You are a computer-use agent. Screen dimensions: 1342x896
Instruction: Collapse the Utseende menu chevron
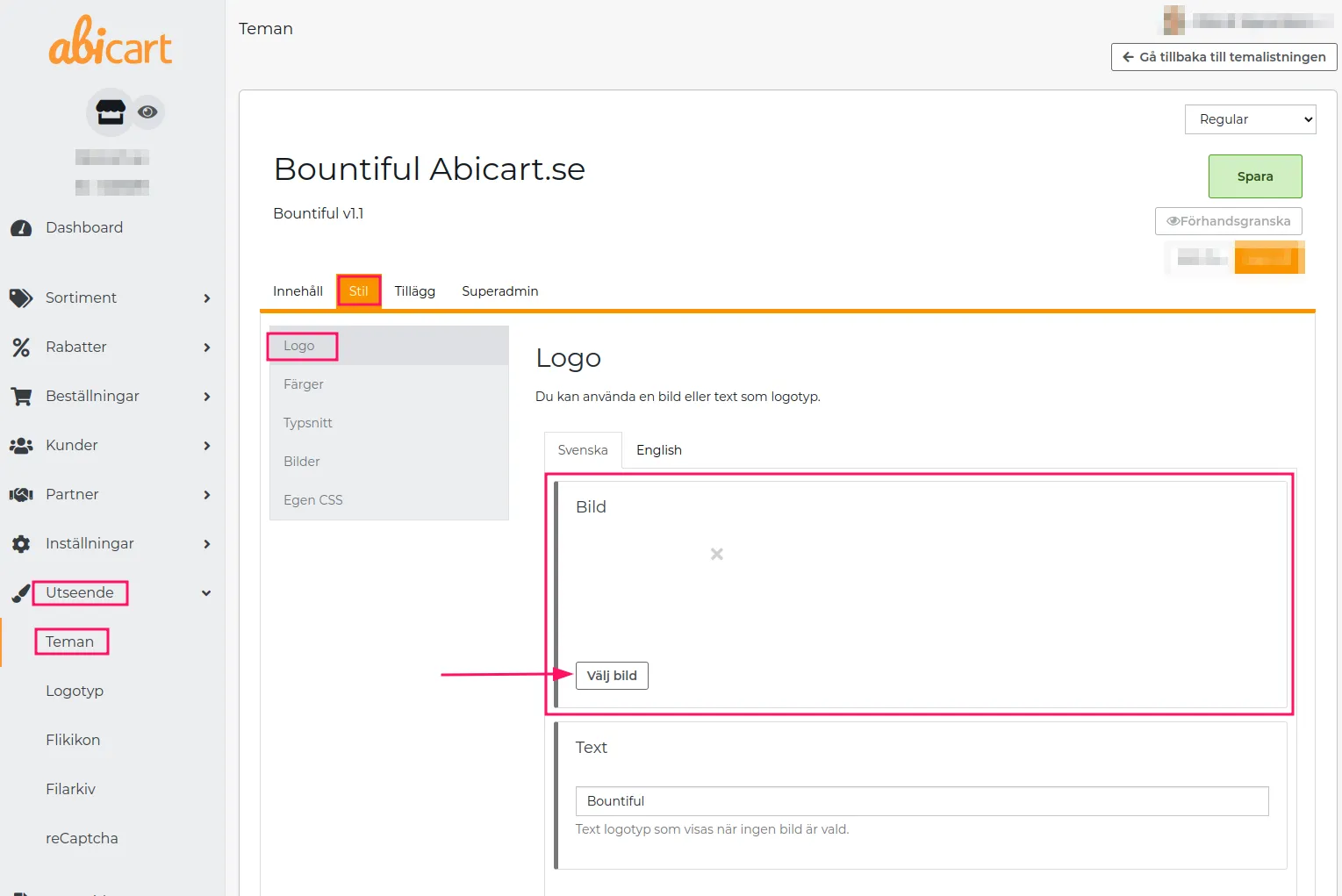tap(206, 593)
